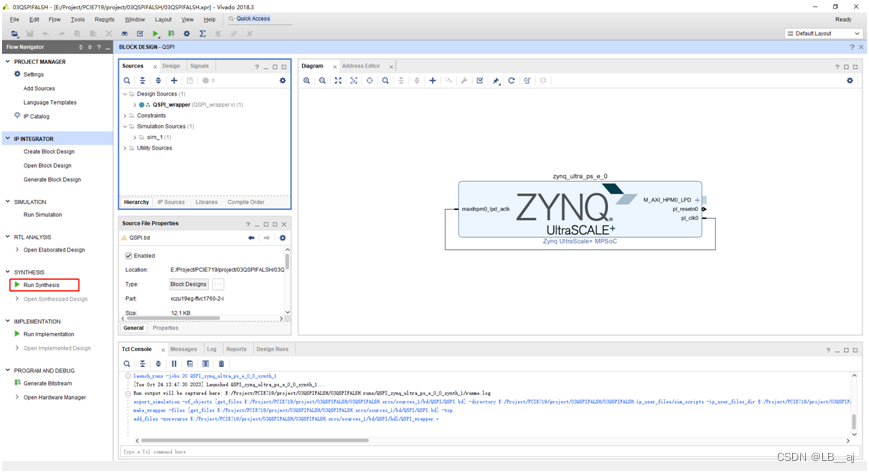Collapse all items in Sources panel
869x473 pixels.
click(x=142, y=80)
